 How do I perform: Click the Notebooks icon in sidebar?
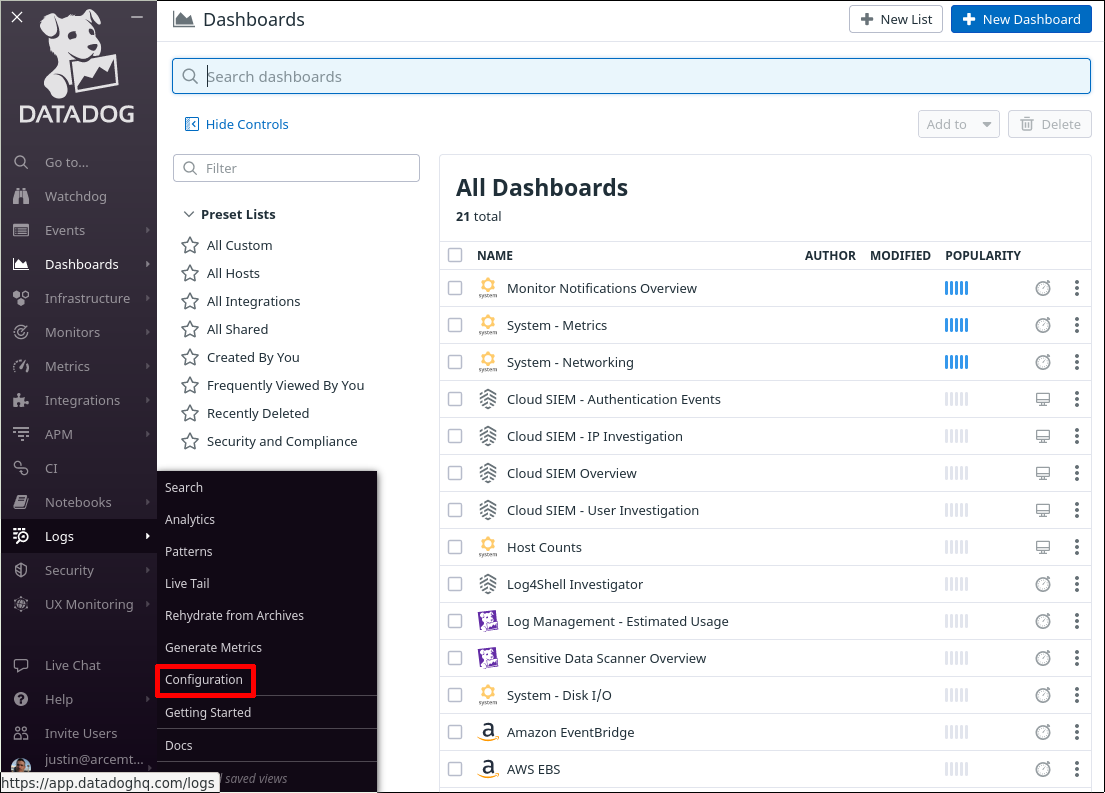pos(21,502)
